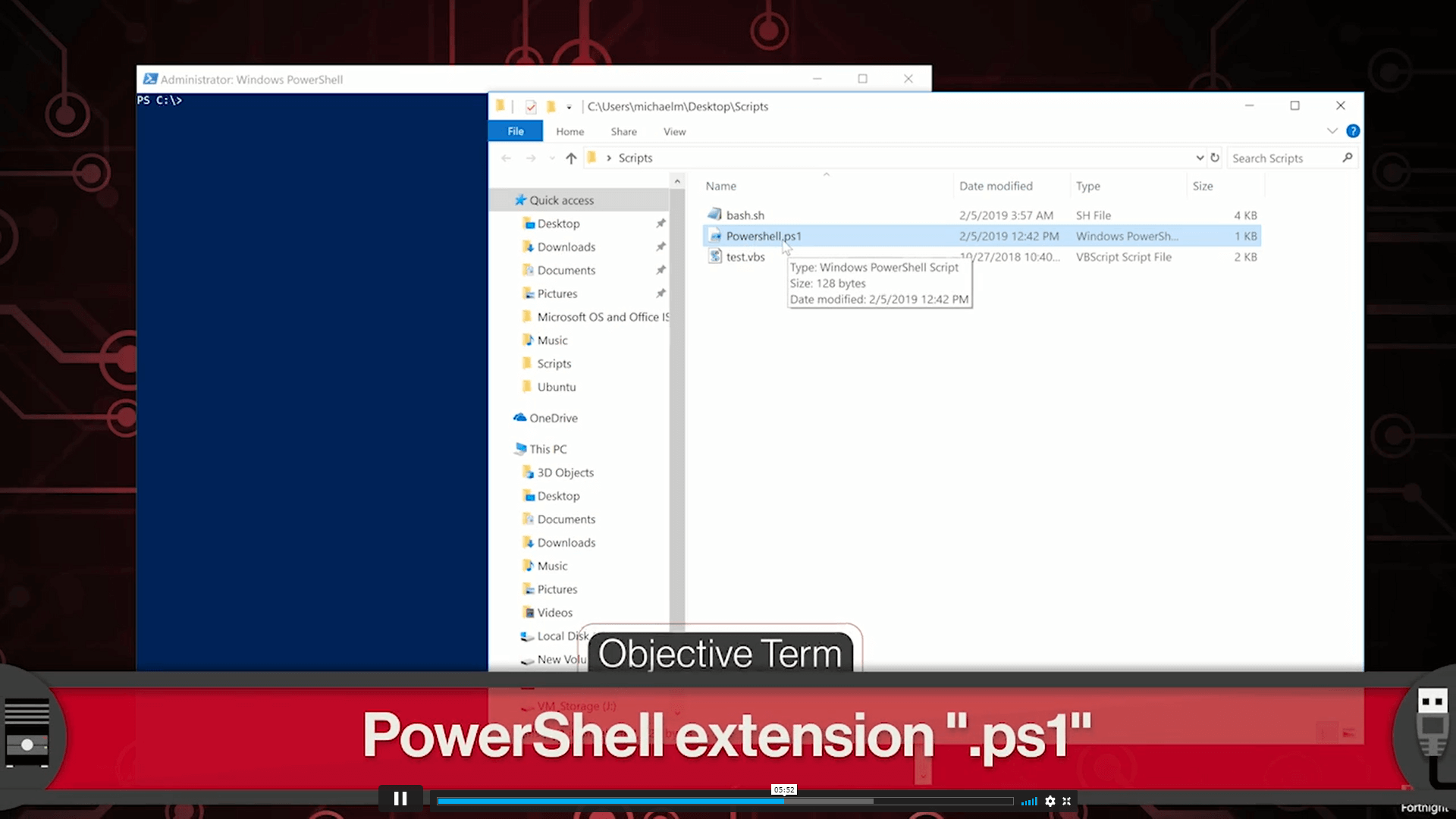Select the Home ribbon tab

pyautogui.click(x=569, y=131)
